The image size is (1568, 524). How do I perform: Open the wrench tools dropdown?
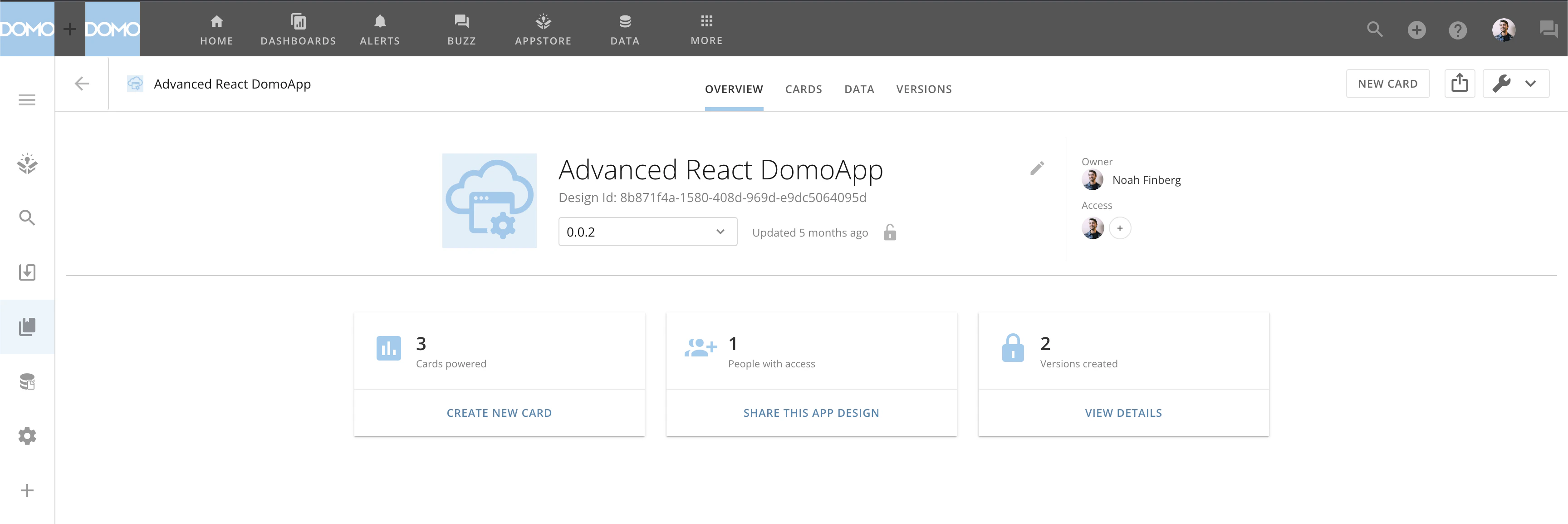(1516, 84)
